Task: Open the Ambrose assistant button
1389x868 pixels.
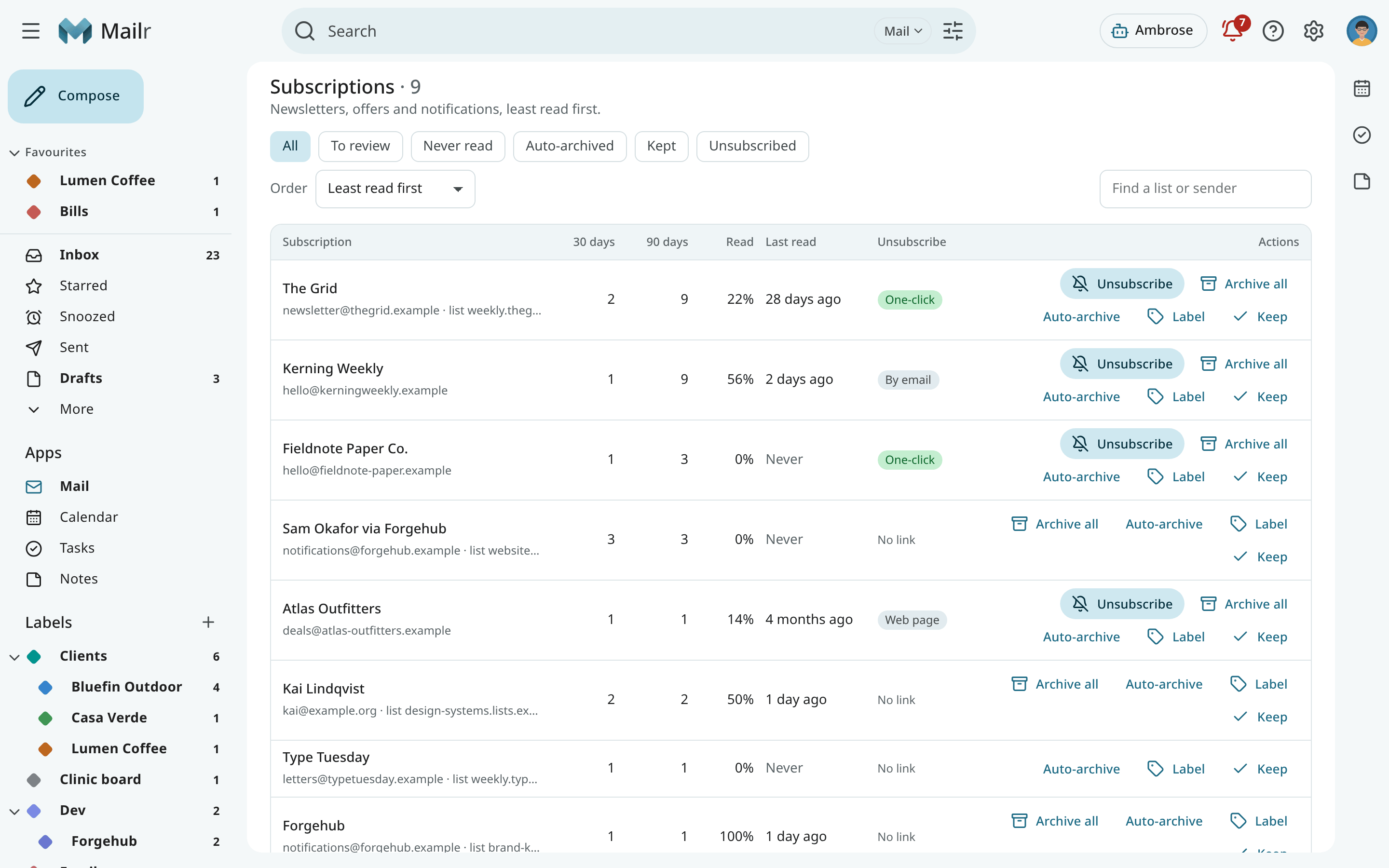Action: [x=1153, y=31]
